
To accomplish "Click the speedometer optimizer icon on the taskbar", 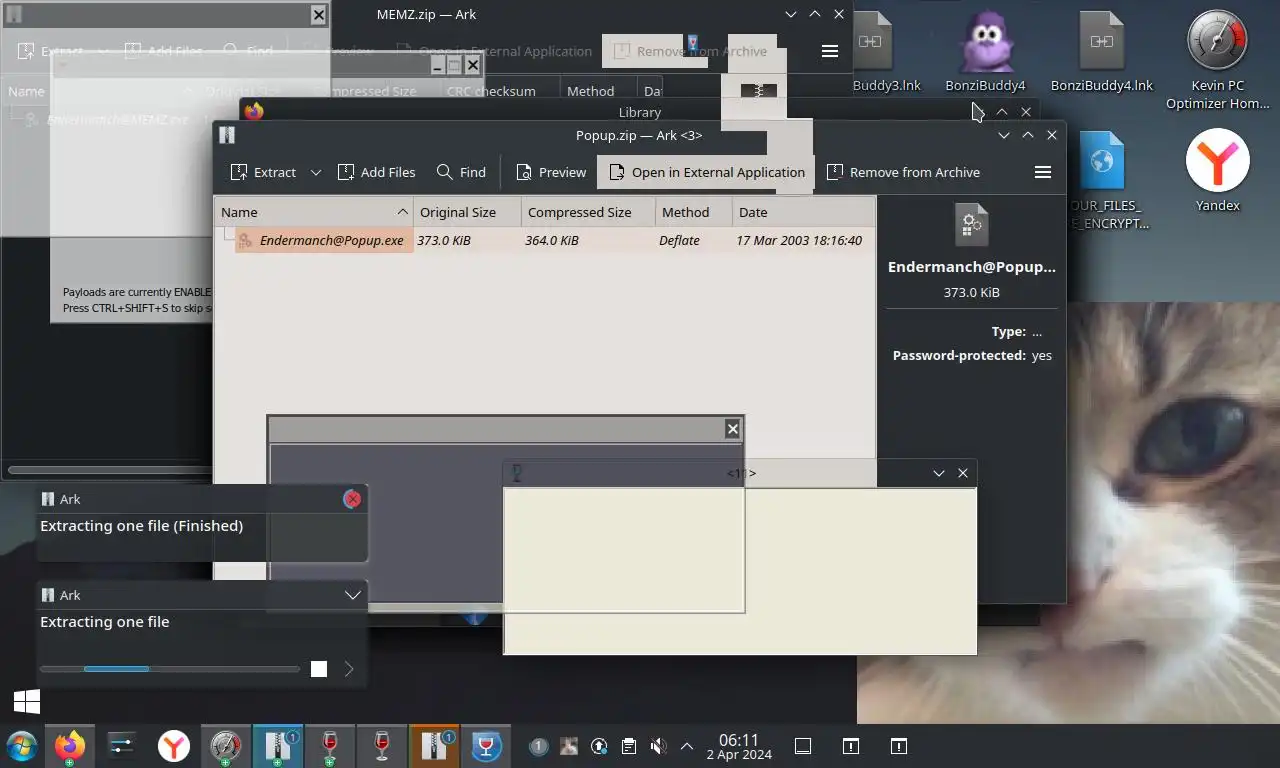I will (226, 746).
